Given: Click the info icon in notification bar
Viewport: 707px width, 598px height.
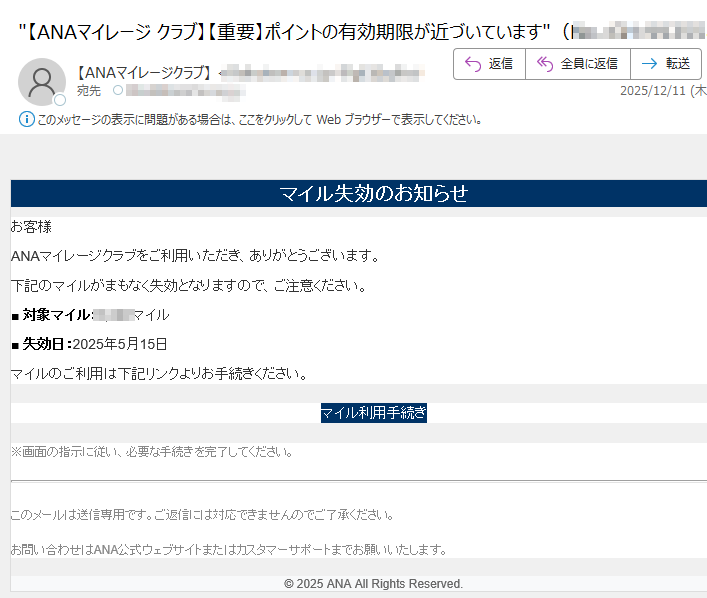Looking at the screenshot, I should pyautogui.click(x=26, y=120).
